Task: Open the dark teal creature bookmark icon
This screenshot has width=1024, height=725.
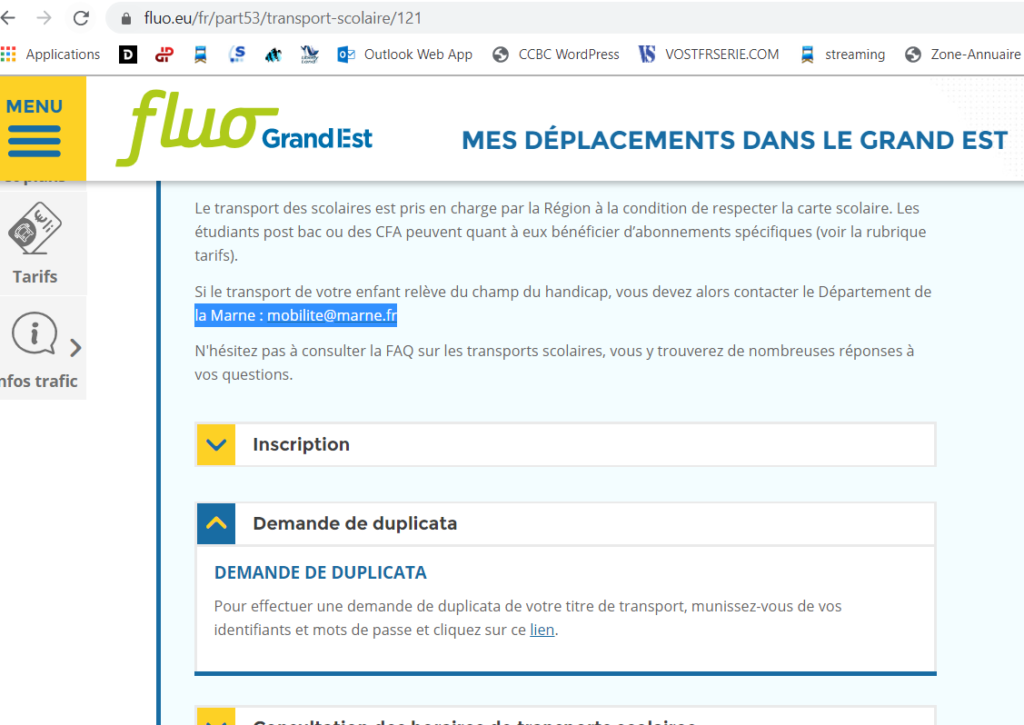Action: point(273,54)
